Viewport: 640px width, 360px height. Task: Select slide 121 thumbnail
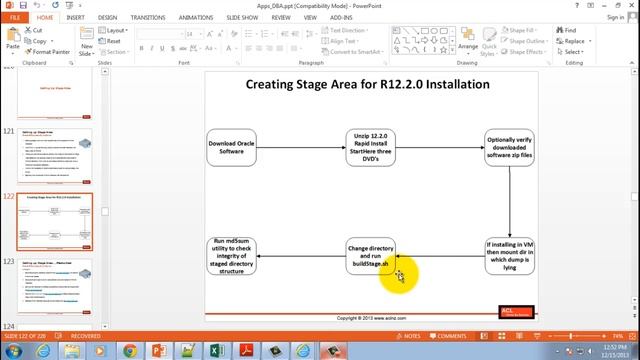tap(55, 156)
